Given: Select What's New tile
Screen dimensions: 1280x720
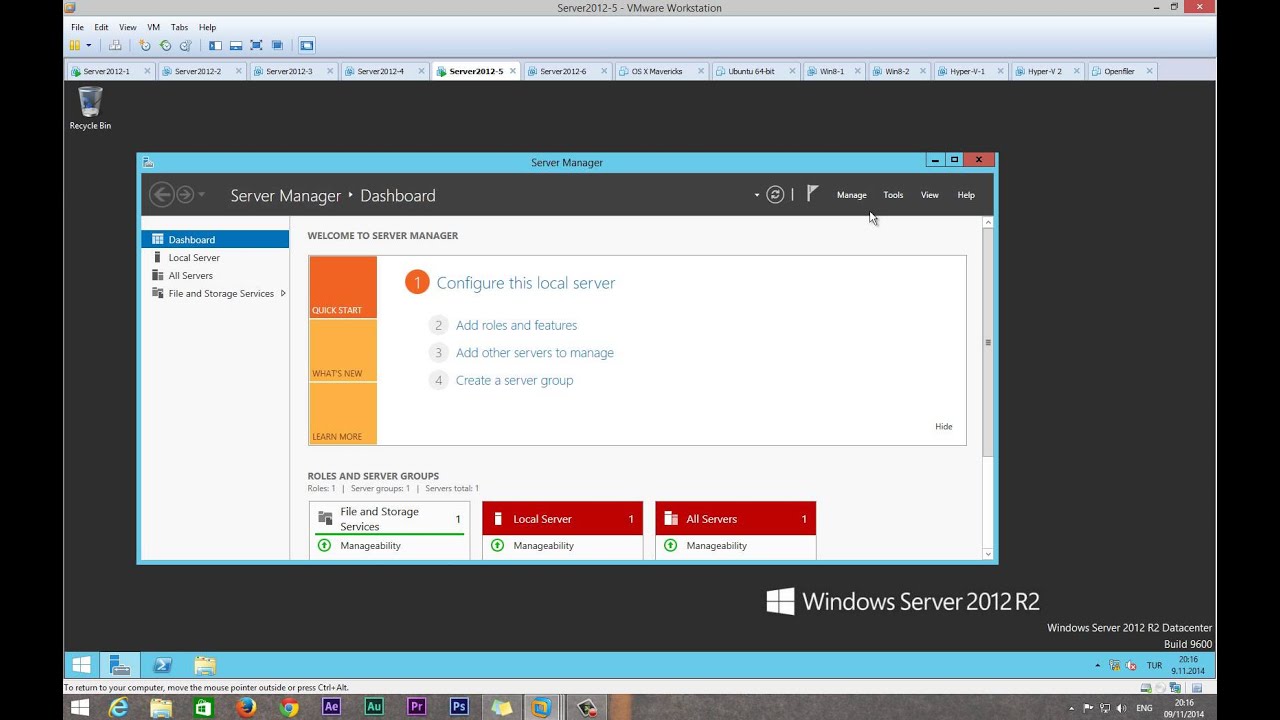Looking at the screenshot, I should 343,351.
